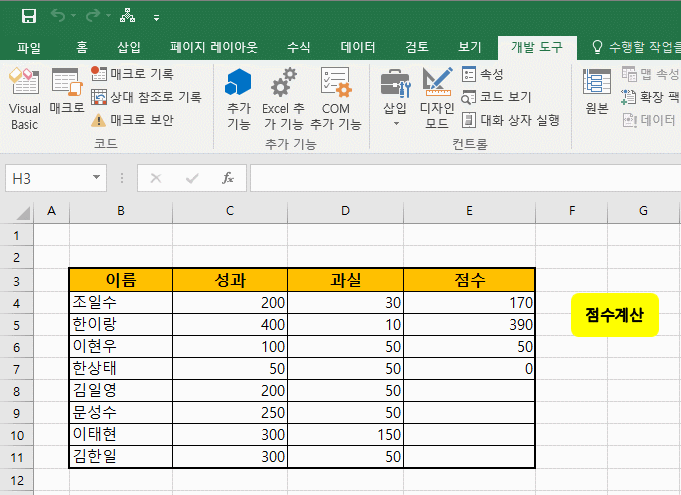Click 대화 상자 실행
Image resolution: width=681 pixels, height=495 pixels.
pos(510,120)
